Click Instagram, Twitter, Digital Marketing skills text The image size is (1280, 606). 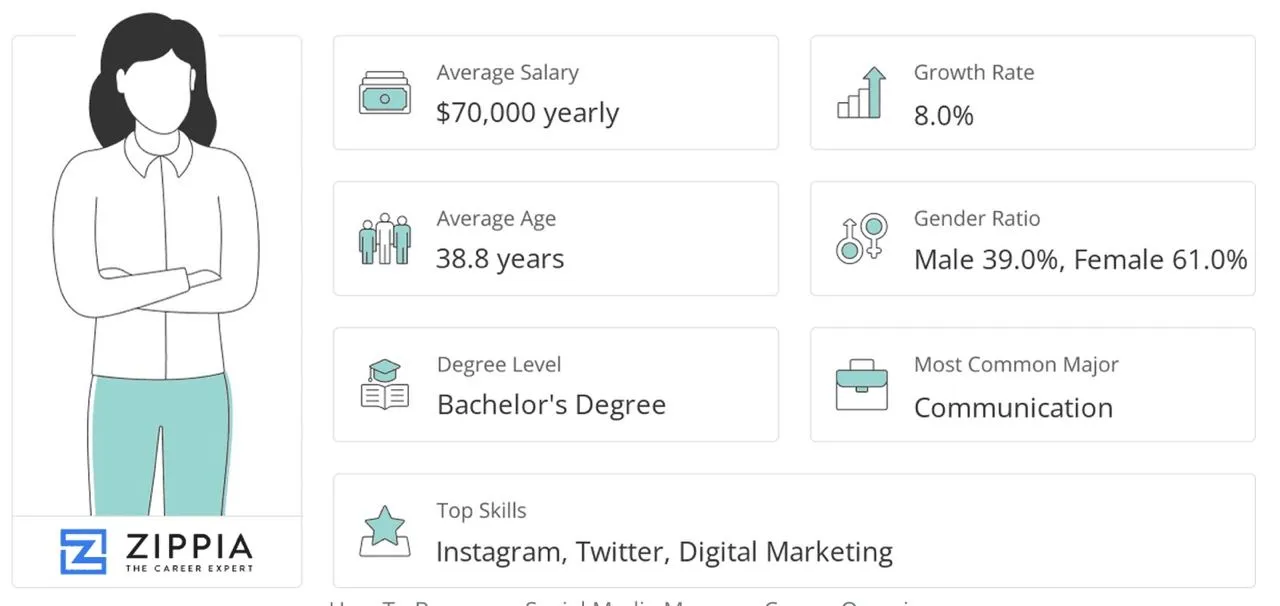pyautogui.click(x=664, y=552)
